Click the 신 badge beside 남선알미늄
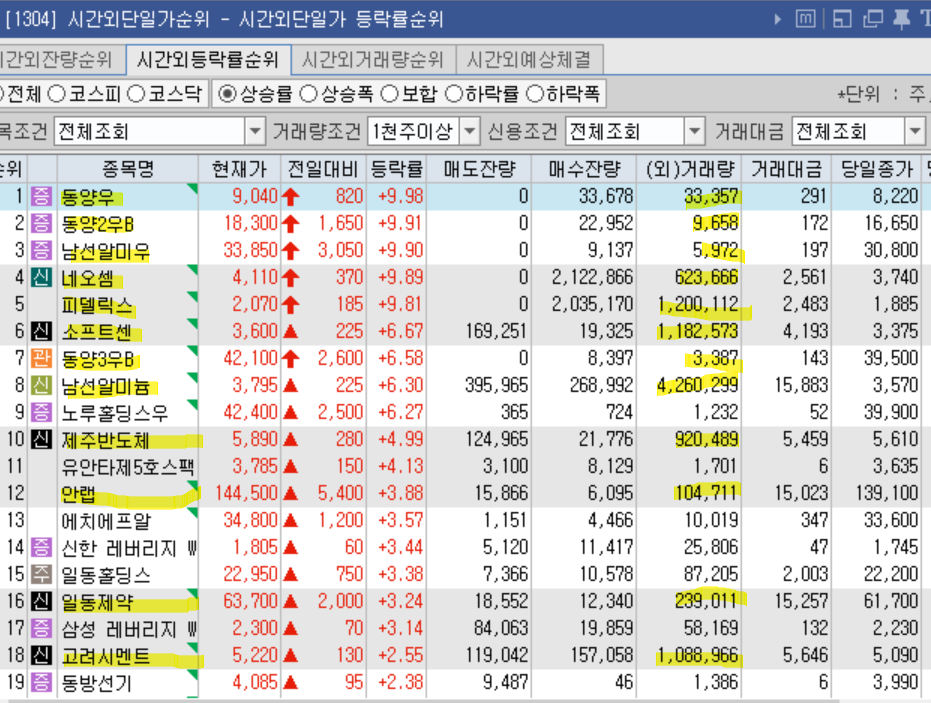The height and width of the screenshot is (703, 931). pos(41,385)
